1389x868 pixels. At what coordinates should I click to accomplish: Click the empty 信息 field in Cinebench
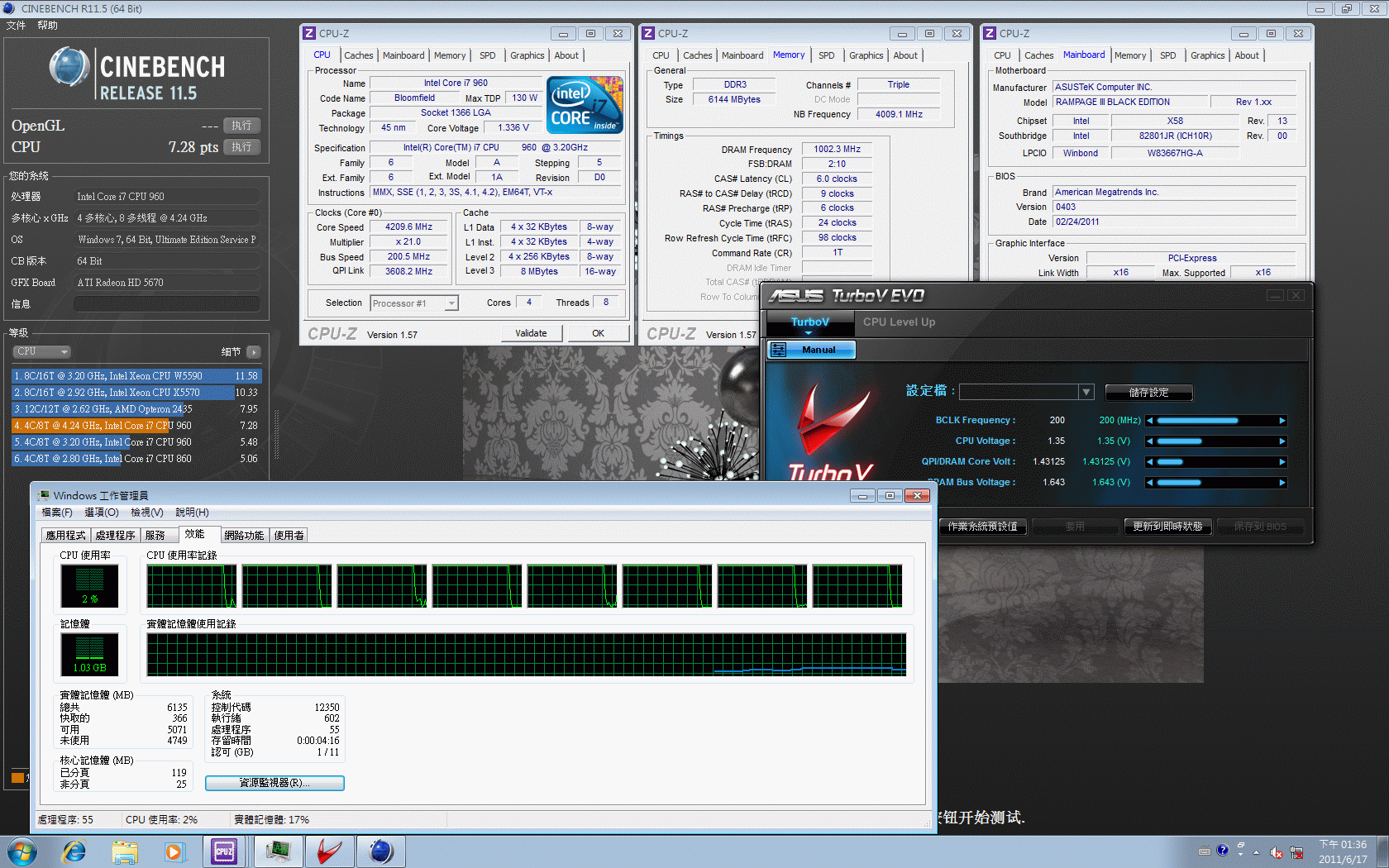tap(166, 304)
